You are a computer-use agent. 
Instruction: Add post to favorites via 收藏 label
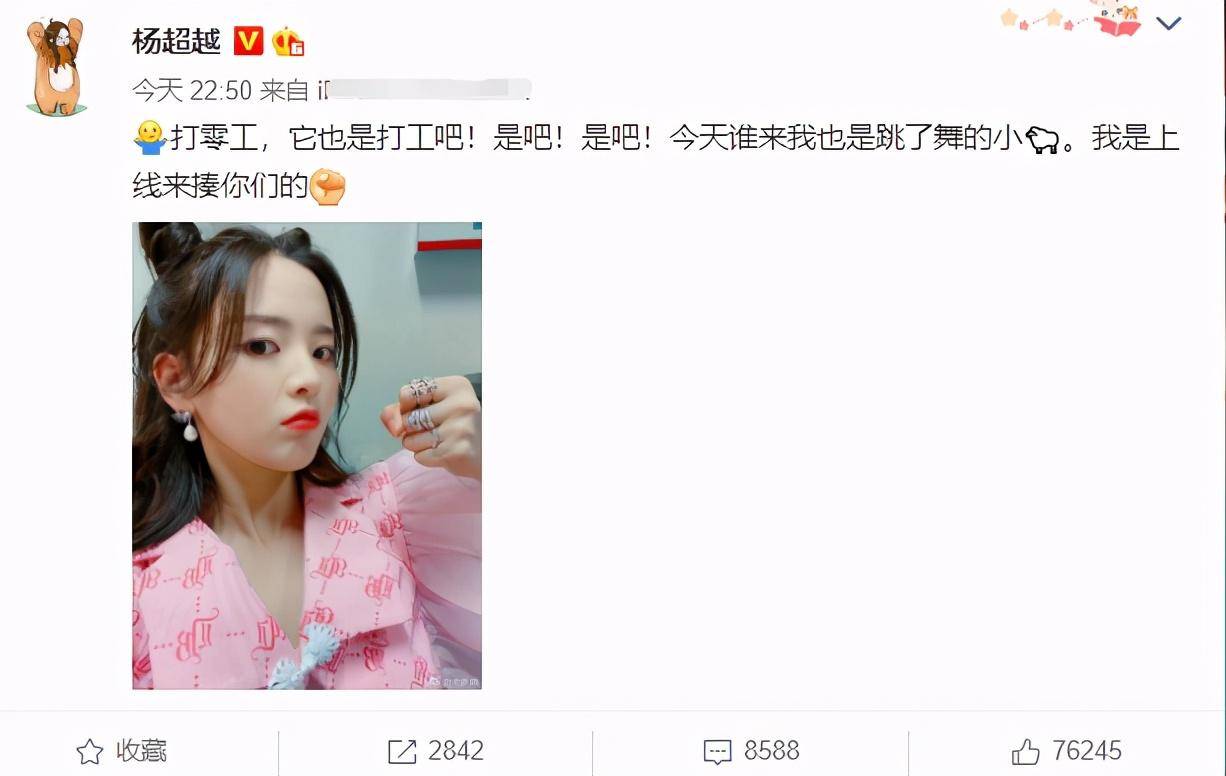click(141, 751)
